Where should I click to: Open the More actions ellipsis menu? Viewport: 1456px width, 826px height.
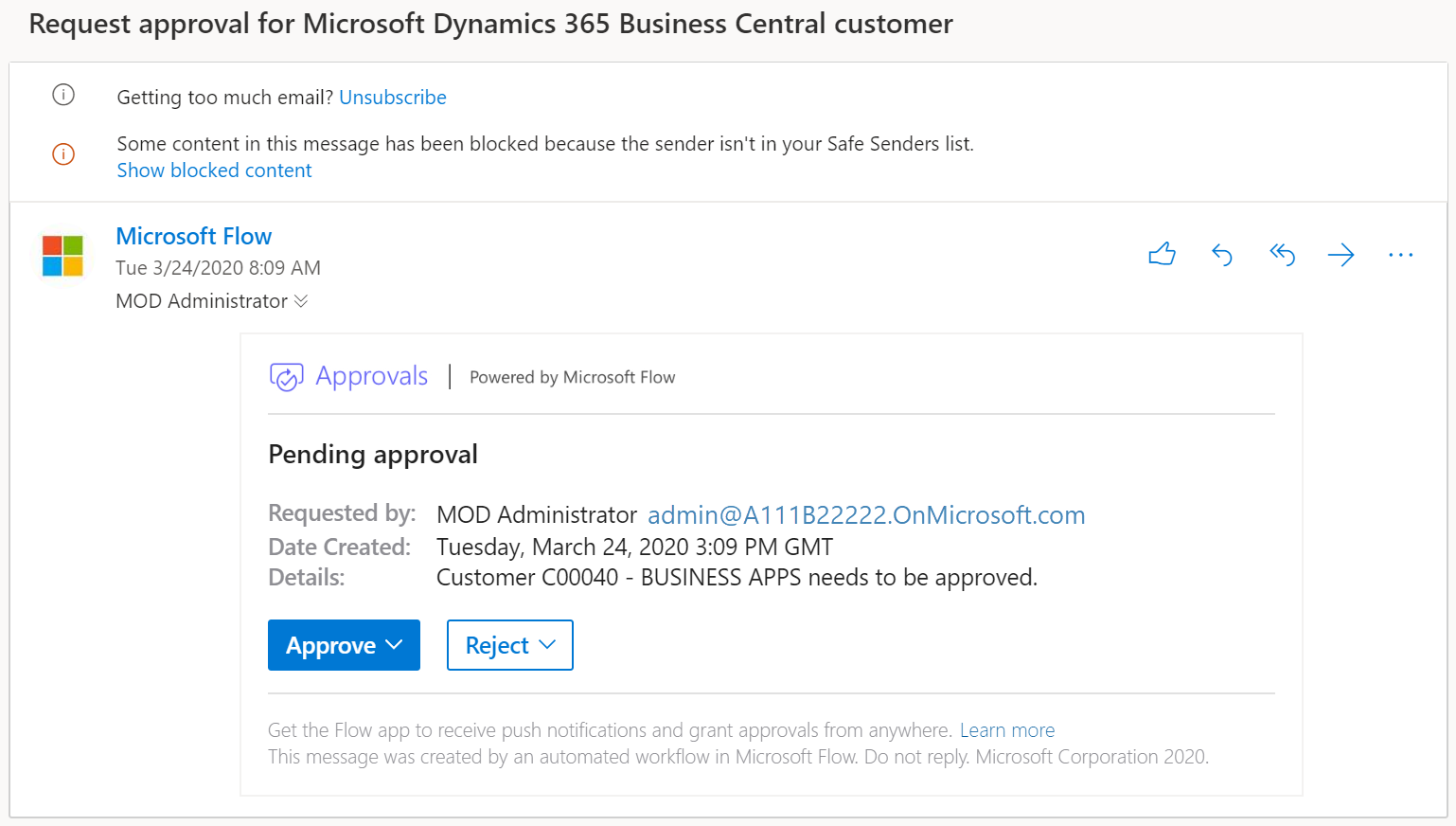pos(1400,255)
